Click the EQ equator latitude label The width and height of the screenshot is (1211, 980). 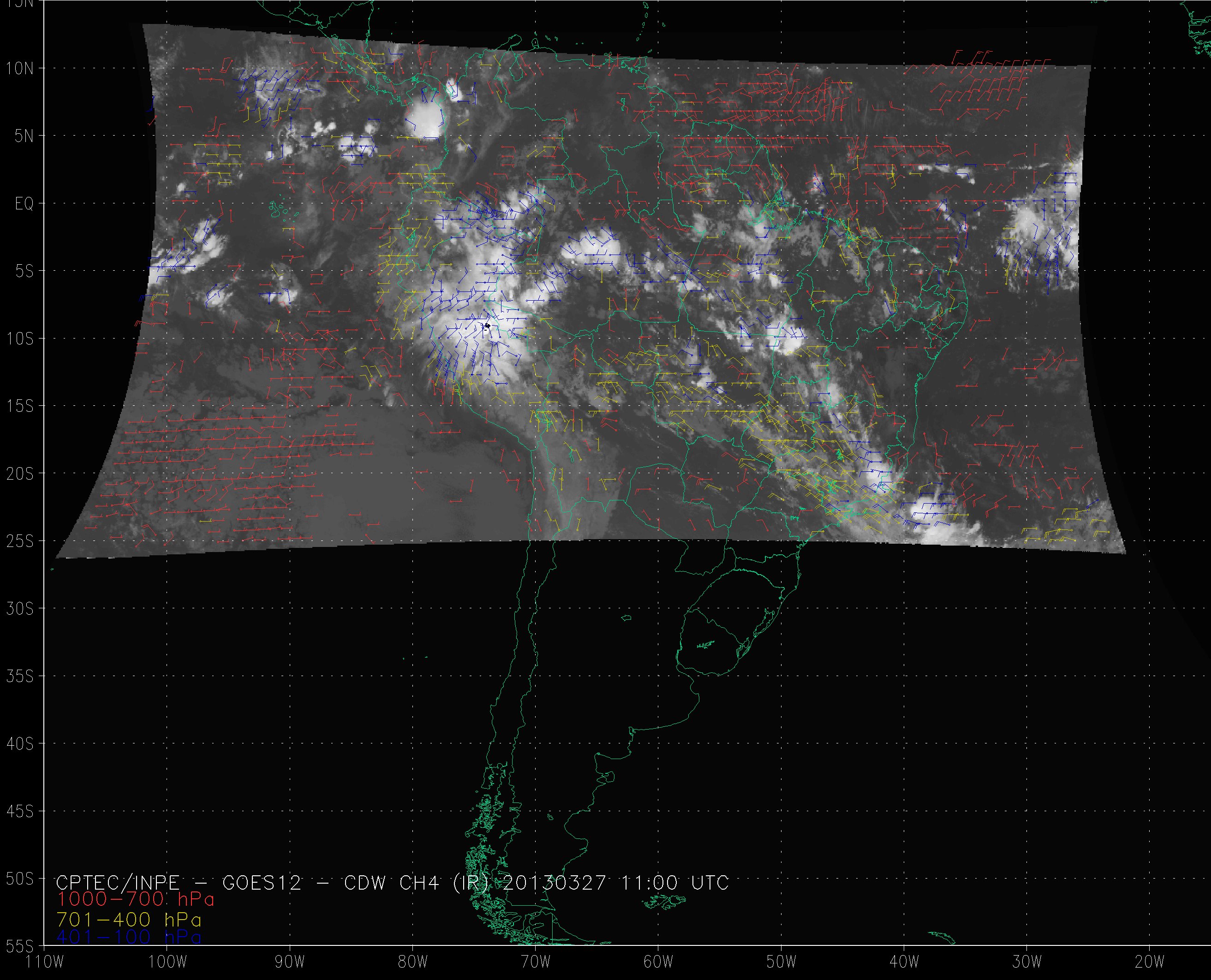coord(24,204)
